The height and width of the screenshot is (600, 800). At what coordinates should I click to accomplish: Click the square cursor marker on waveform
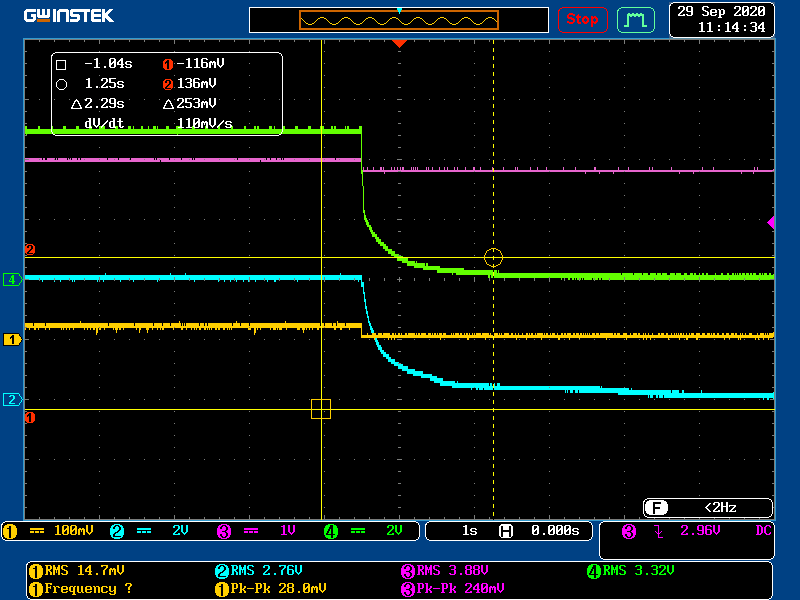(321, 408)
